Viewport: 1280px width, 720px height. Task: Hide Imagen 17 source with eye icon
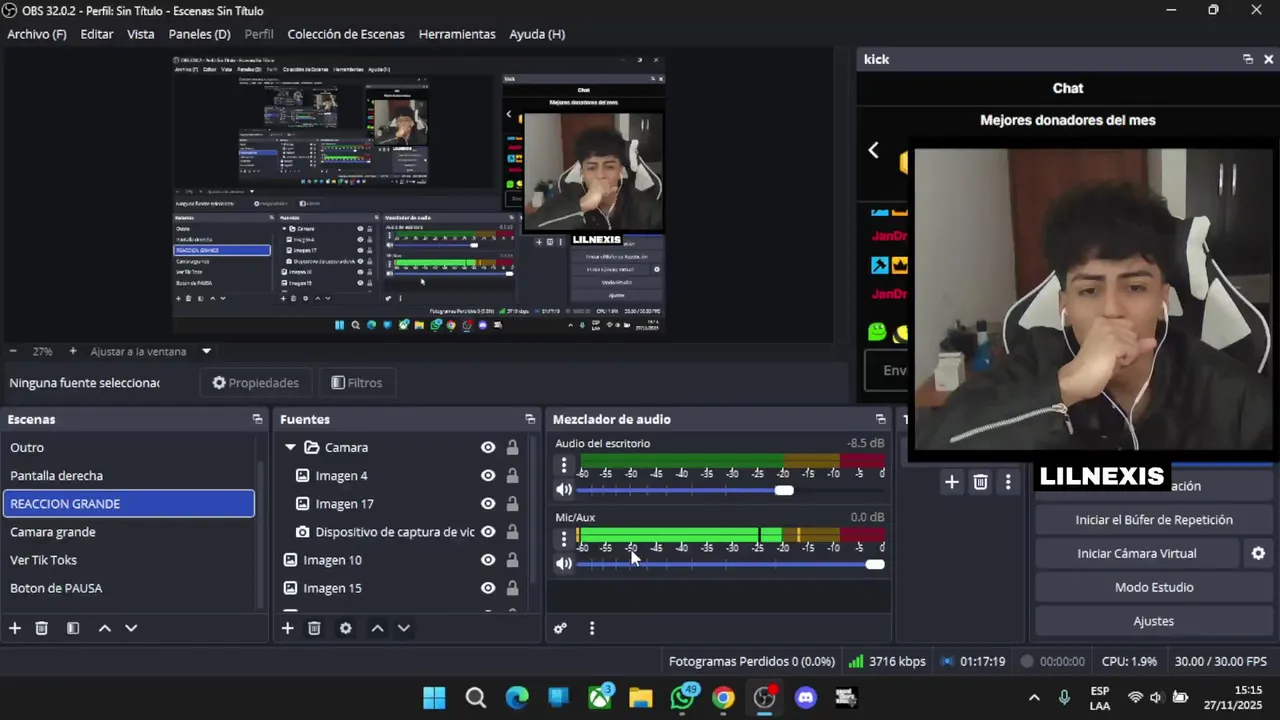(x=488, y=503)
